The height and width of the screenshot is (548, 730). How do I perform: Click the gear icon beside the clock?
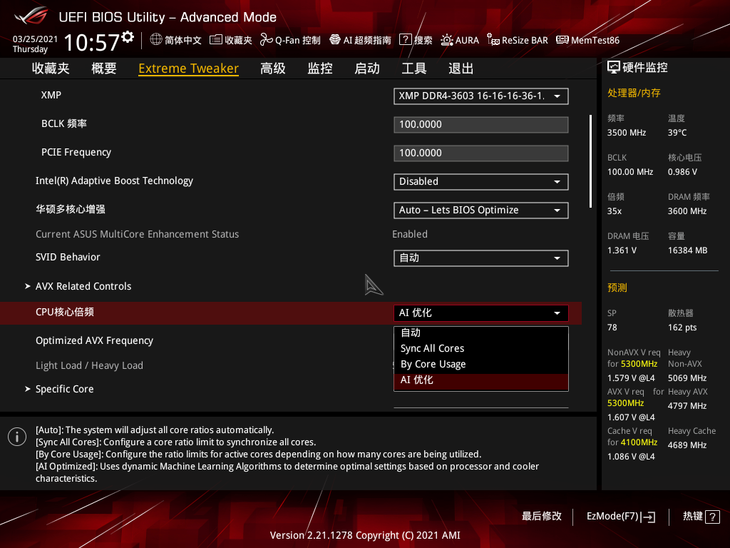(129, 36)
